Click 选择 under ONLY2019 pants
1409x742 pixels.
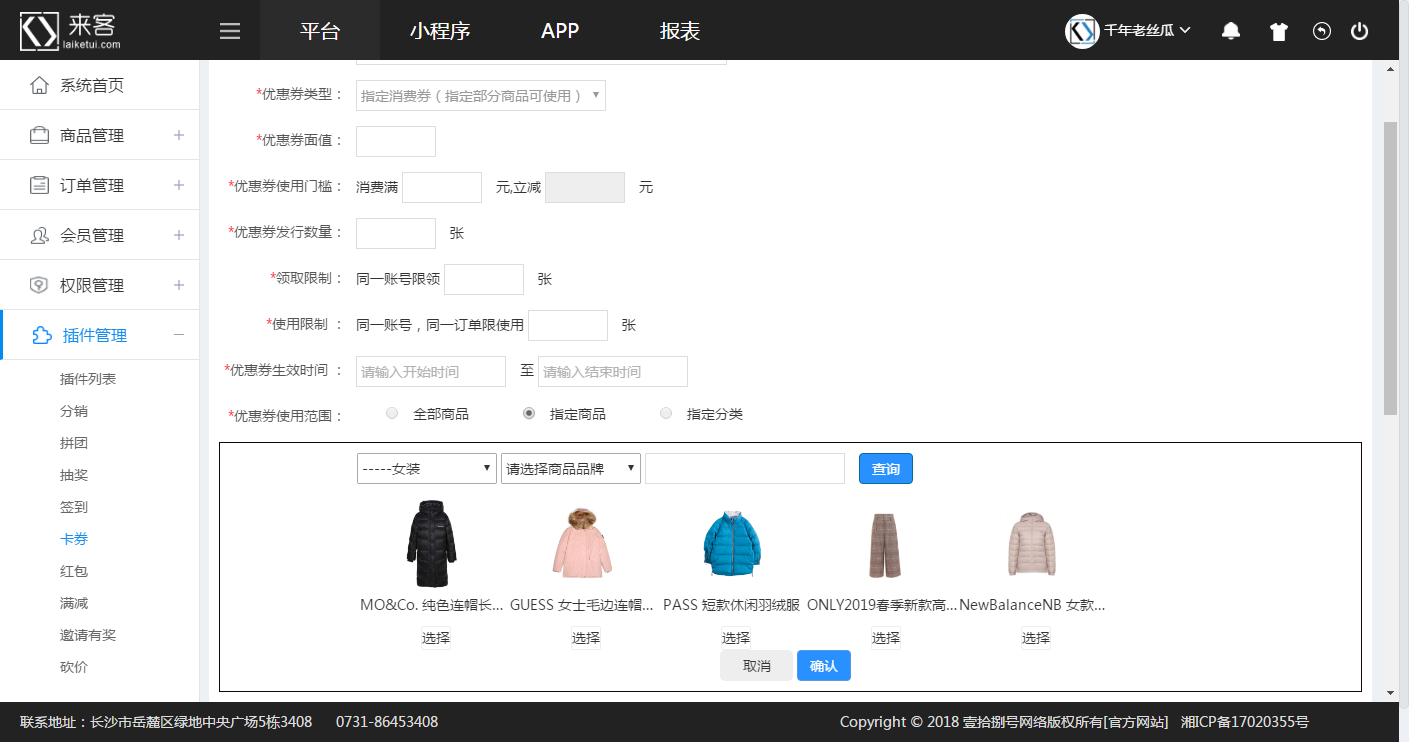886,638
